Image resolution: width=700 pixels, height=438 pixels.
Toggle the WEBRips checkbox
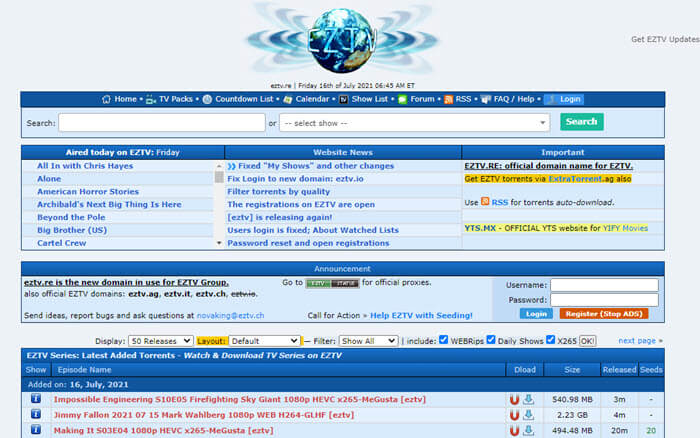[x=443, y=340]
